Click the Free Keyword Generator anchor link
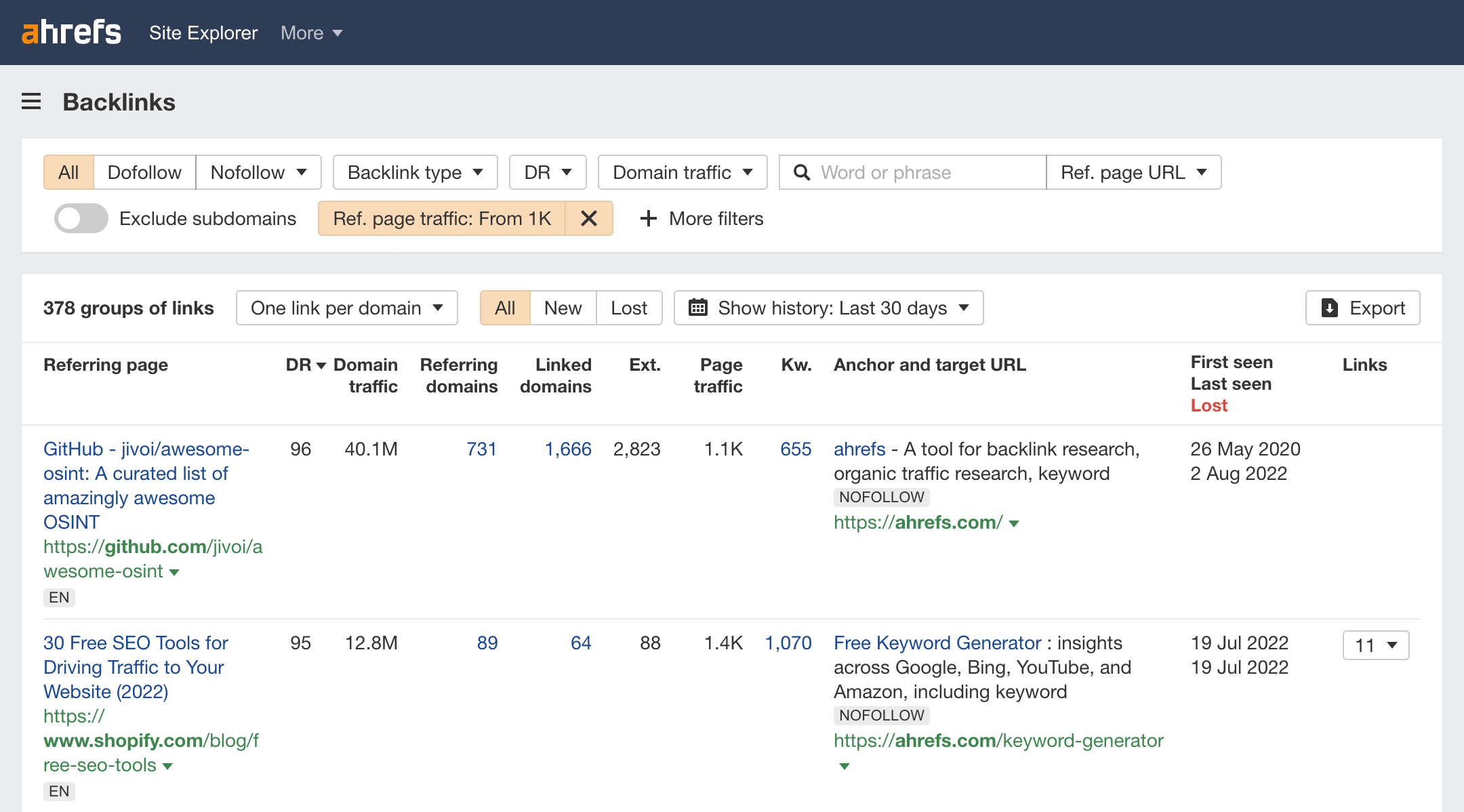This screenshot has width=1464, height=812. coord(937,643)
